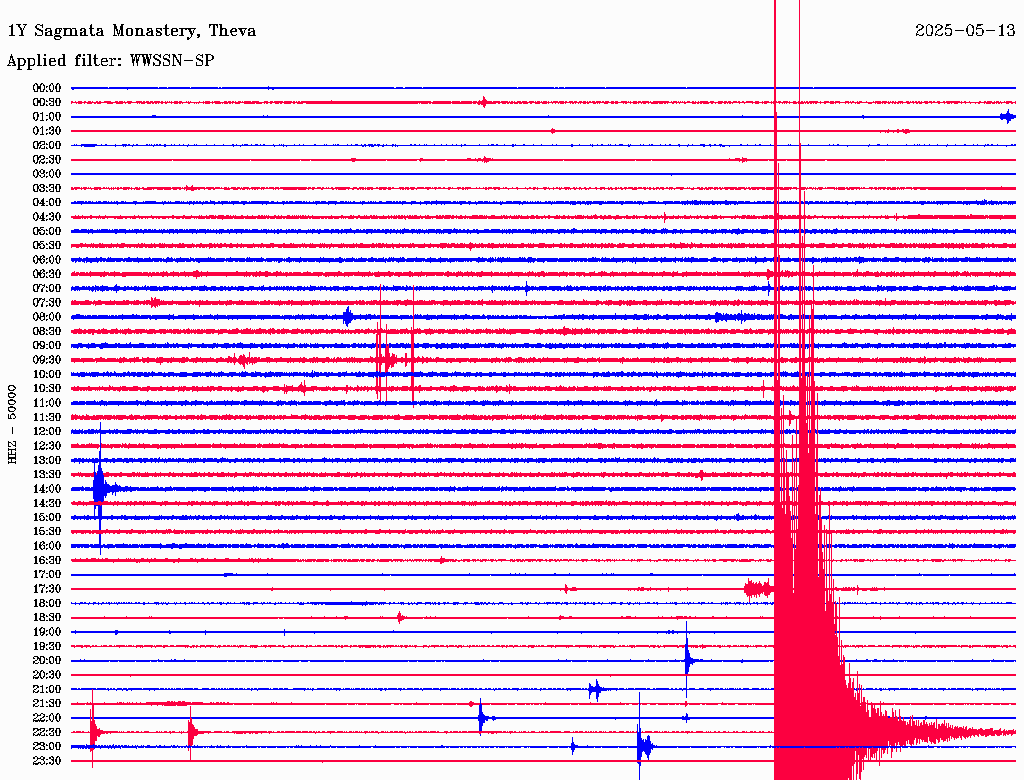Click the 15:00 time label
1024x780 pixels.
tap(47, 517)
